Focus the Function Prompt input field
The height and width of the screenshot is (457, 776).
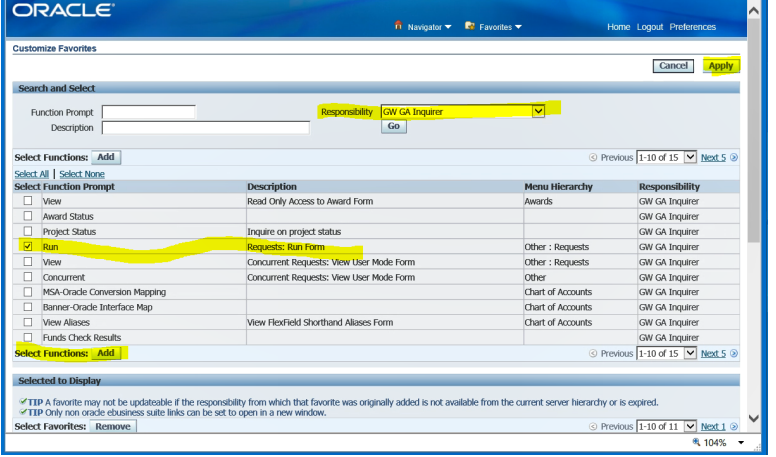tap(148, 112)
